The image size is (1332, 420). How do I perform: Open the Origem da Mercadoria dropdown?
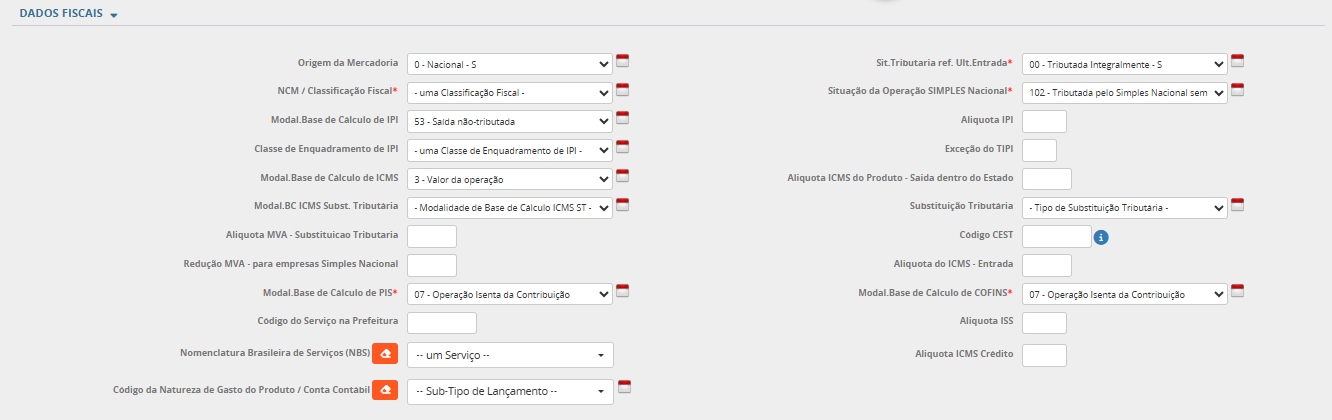(x=509, y=64)
